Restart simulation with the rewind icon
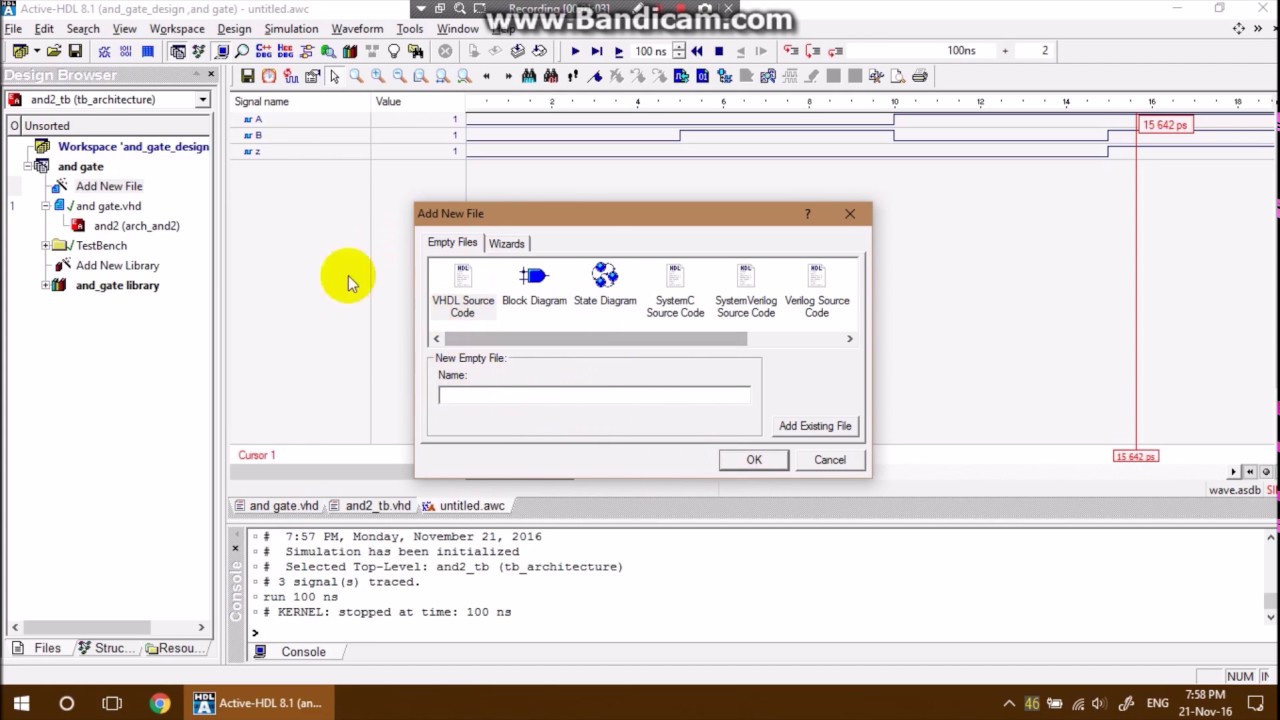This screenshot has width=1280, height=720. (697, 51)
